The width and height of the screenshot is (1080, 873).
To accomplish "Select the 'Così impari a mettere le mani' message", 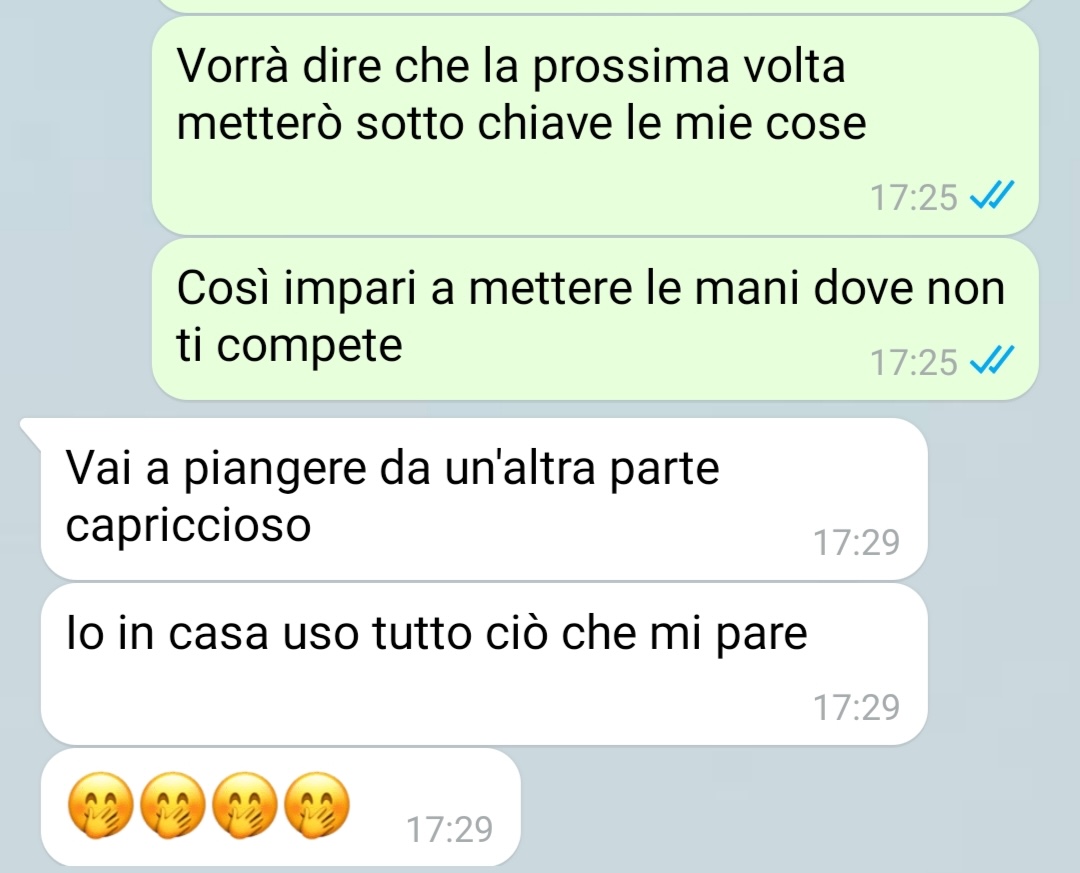I will (595, 319).
